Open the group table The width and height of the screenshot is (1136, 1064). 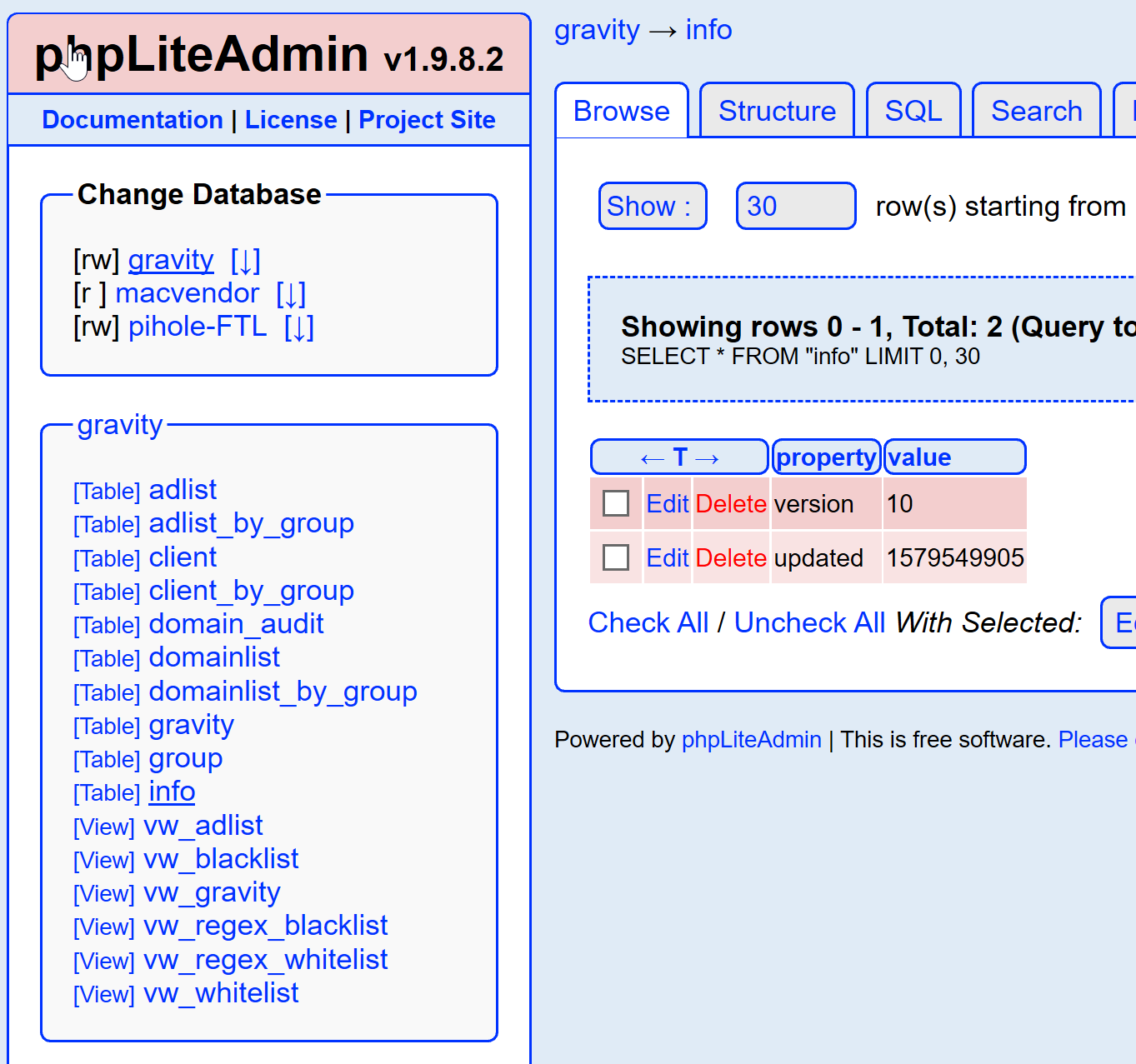pyautogui.click(x=186, y=759)
